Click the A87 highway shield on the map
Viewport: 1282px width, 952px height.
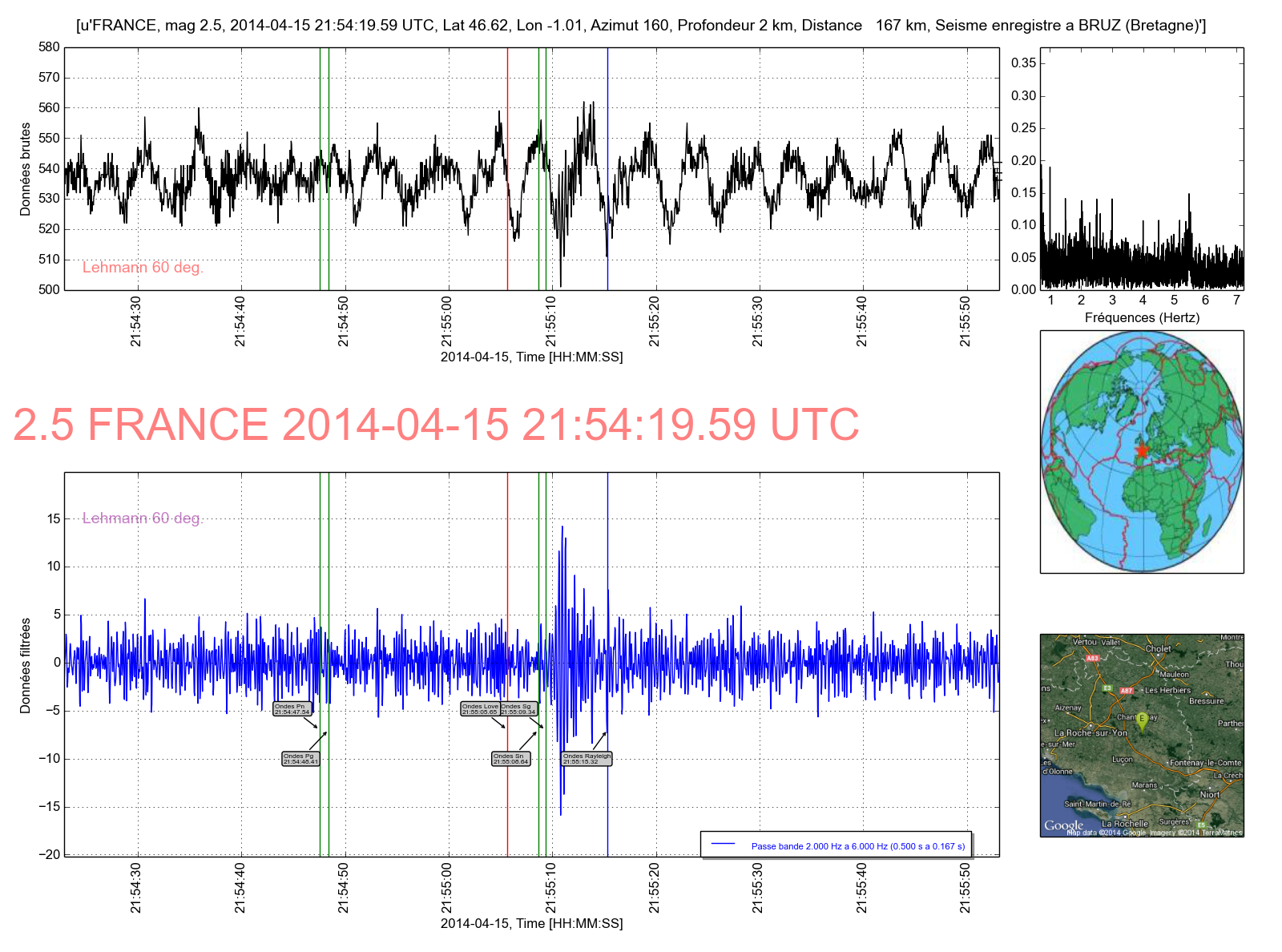click(x=1127, y=690)
